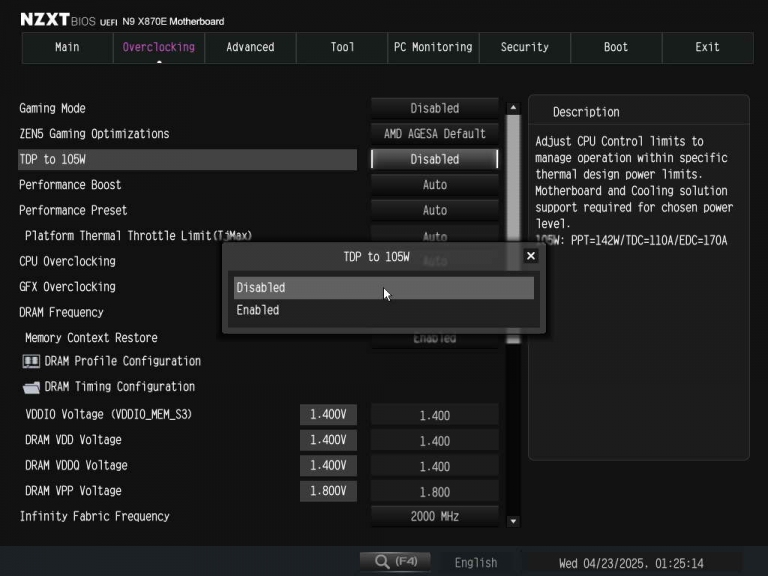Select the GFX Overclocking label
Viewport: 768px width, 576px height.
tap(67, 287)
